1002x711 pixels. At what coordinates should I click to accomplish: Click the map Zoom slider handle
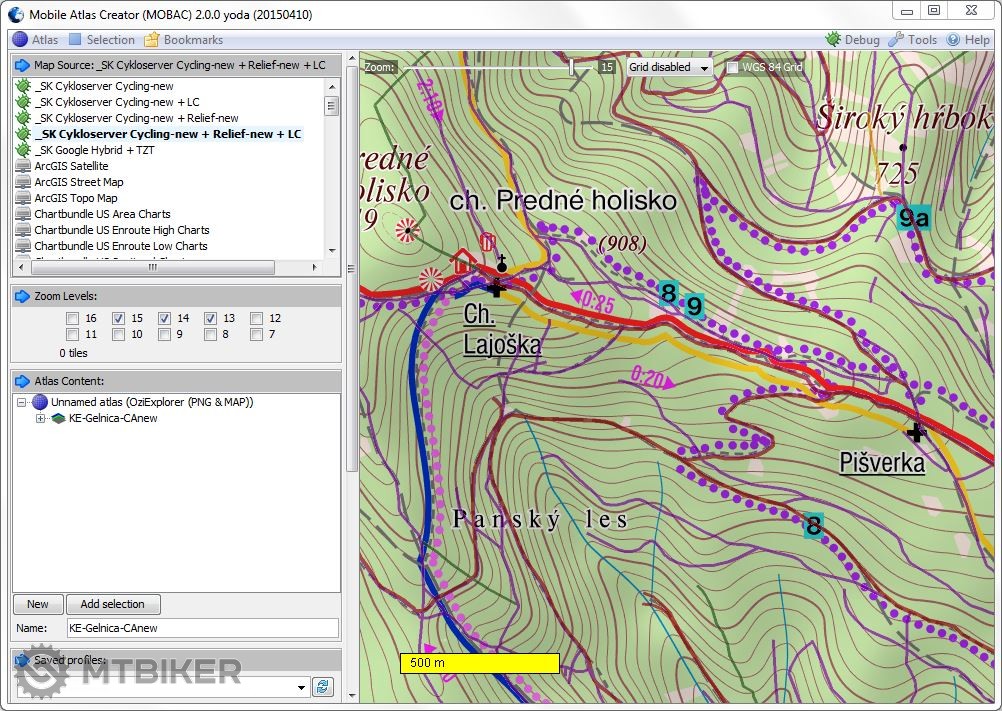tap(571, 67)
